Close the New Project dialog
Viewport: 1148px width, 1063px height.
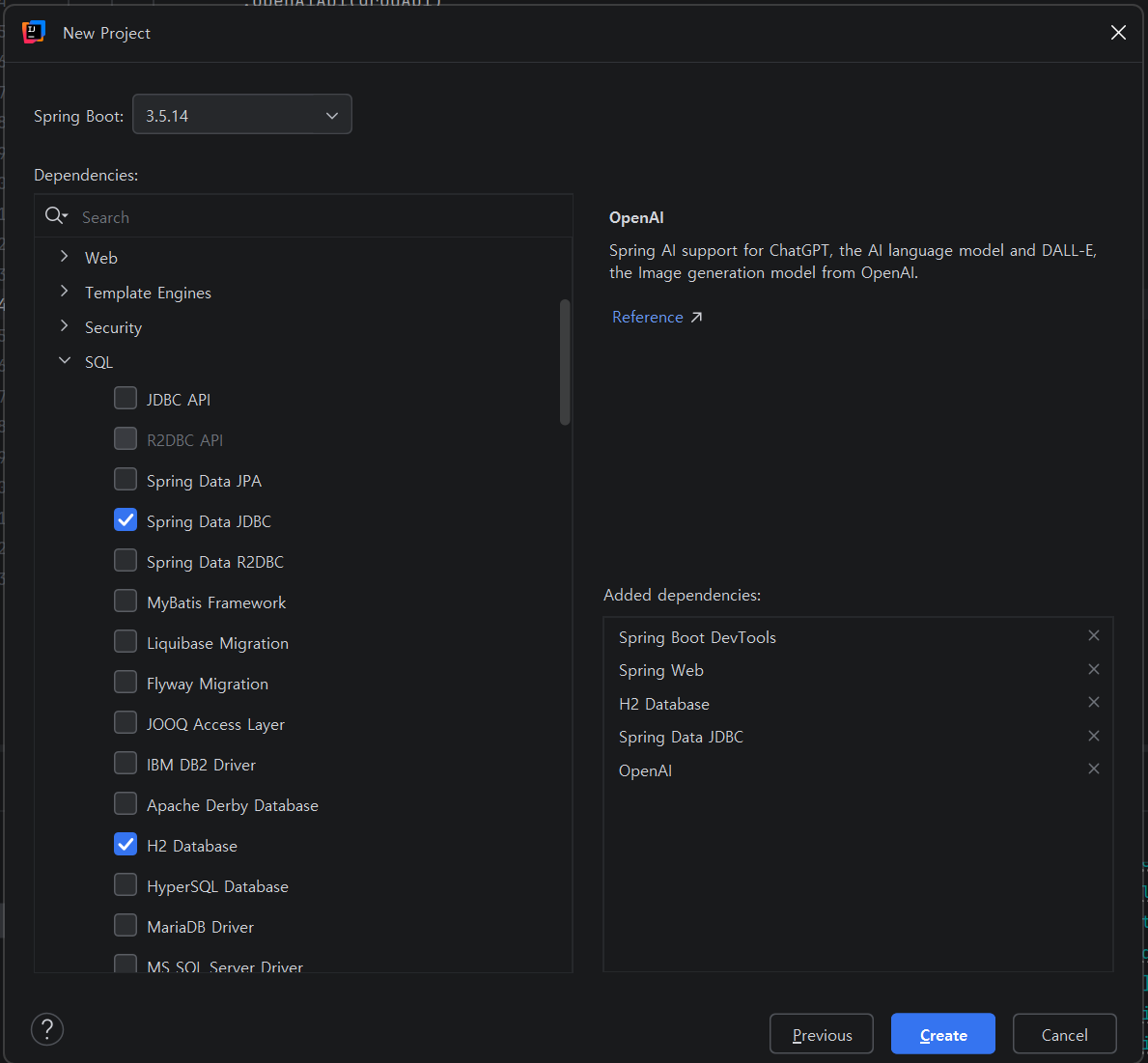coord(1118,32)
